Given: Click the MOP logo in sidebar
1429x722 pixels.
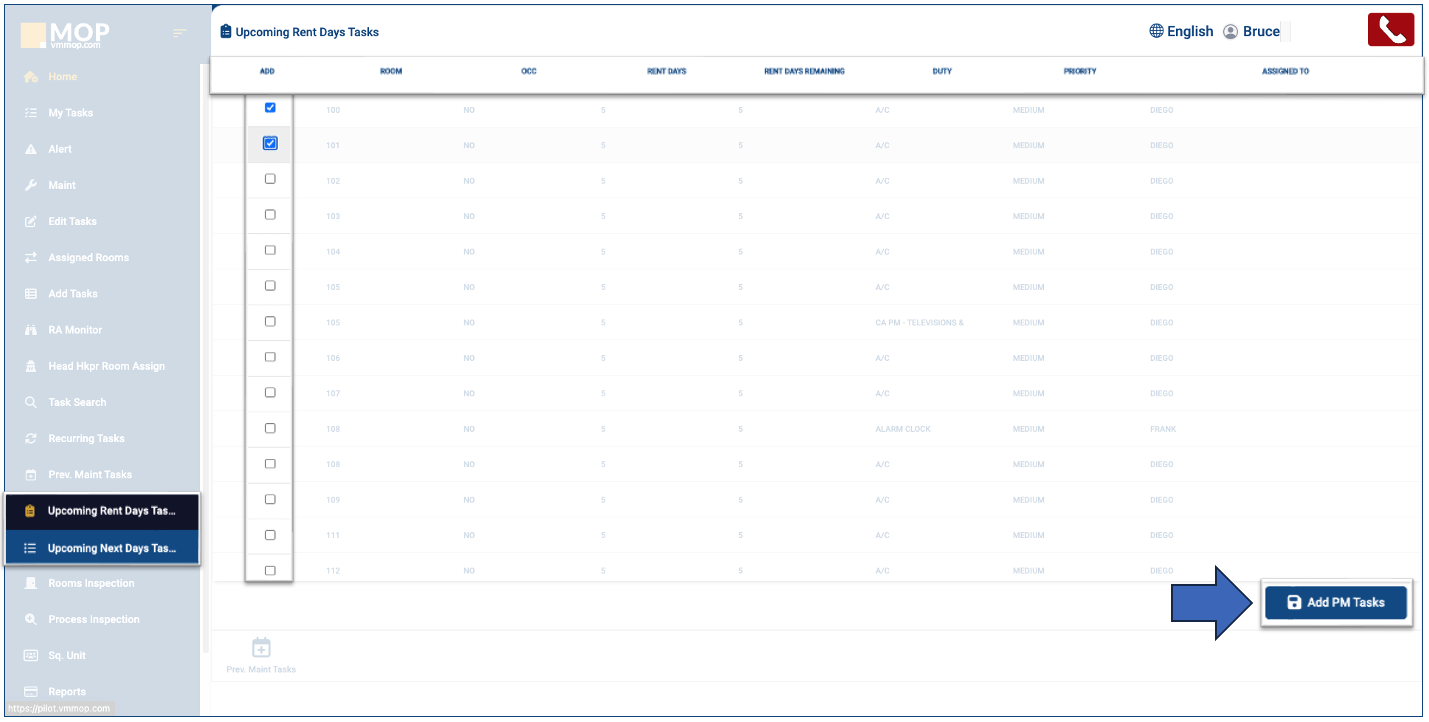Looking at the screenshot, I should coord(66,36).
